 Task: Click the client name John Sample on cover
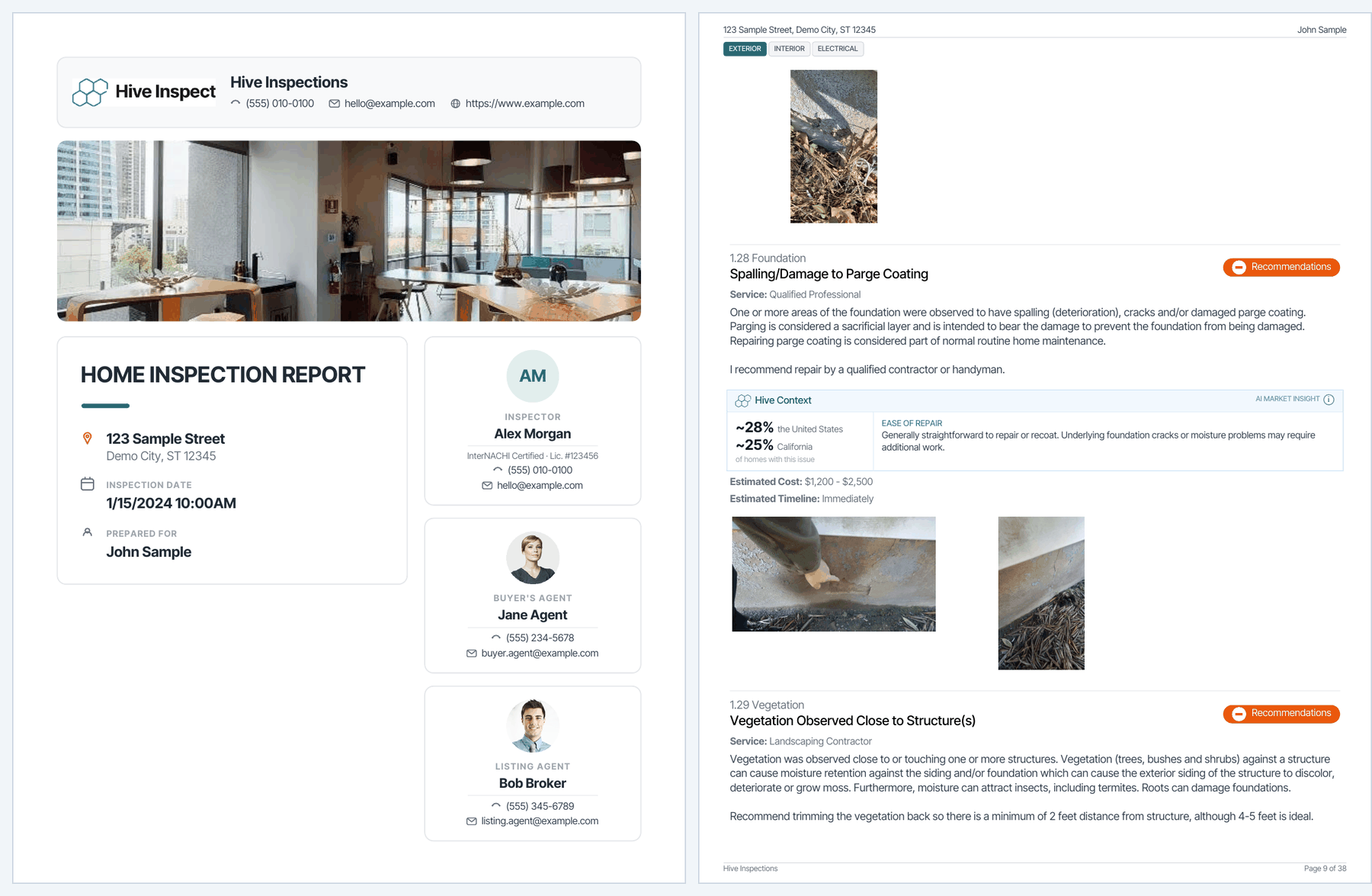149,552
